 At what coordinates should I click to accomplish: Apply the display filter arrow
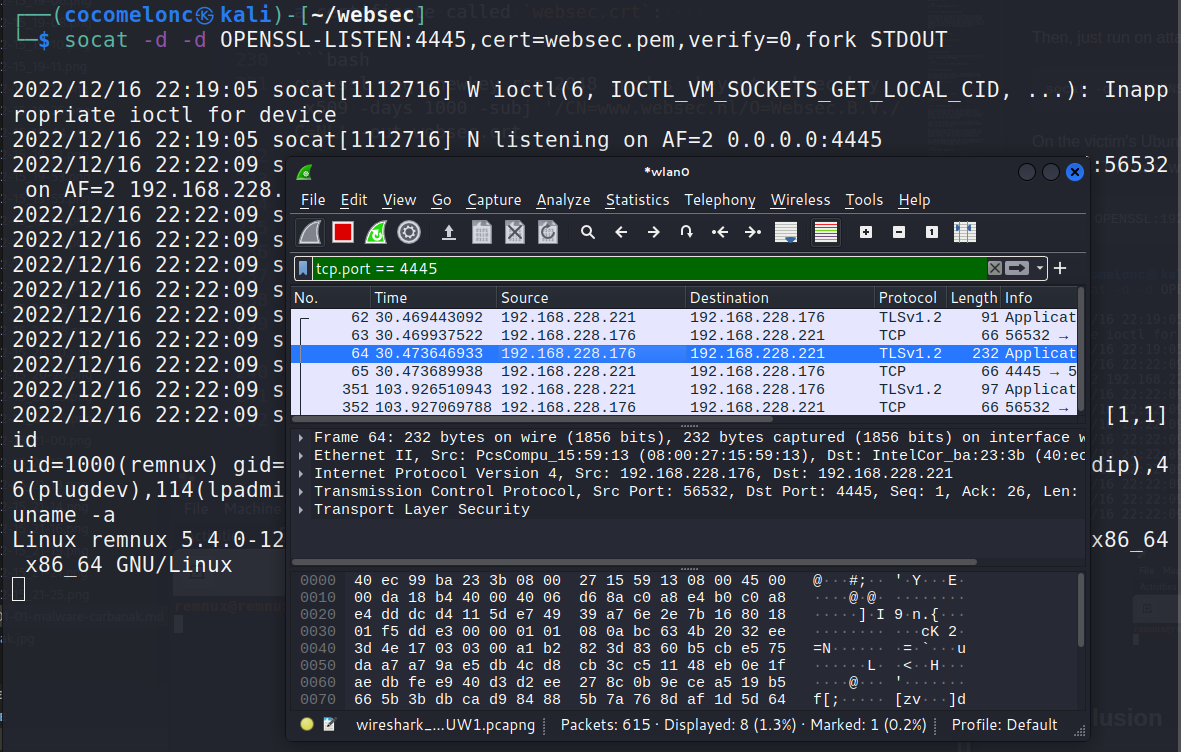(1017, 268)
